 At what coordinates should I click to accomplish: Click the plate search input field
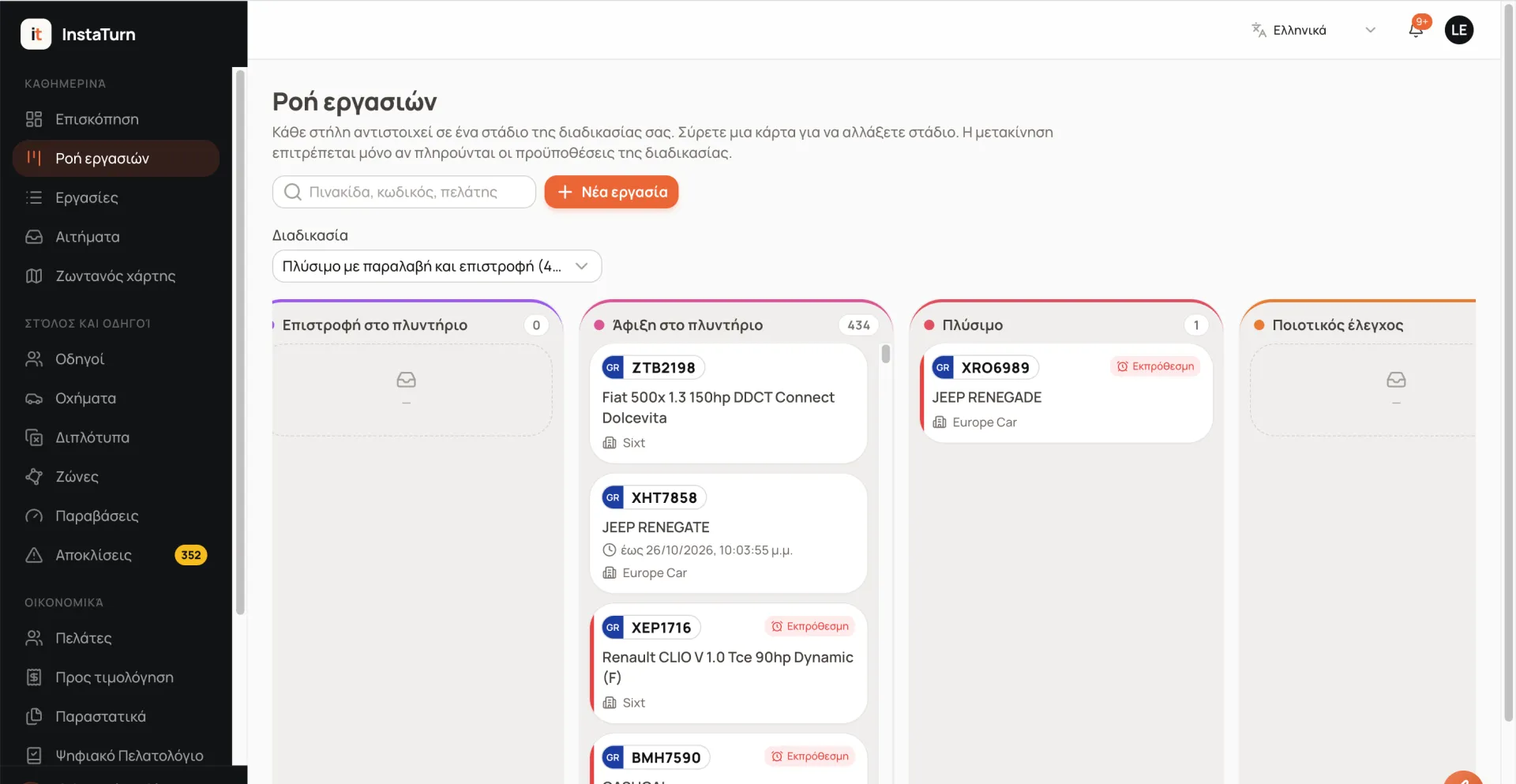point(404,192)
